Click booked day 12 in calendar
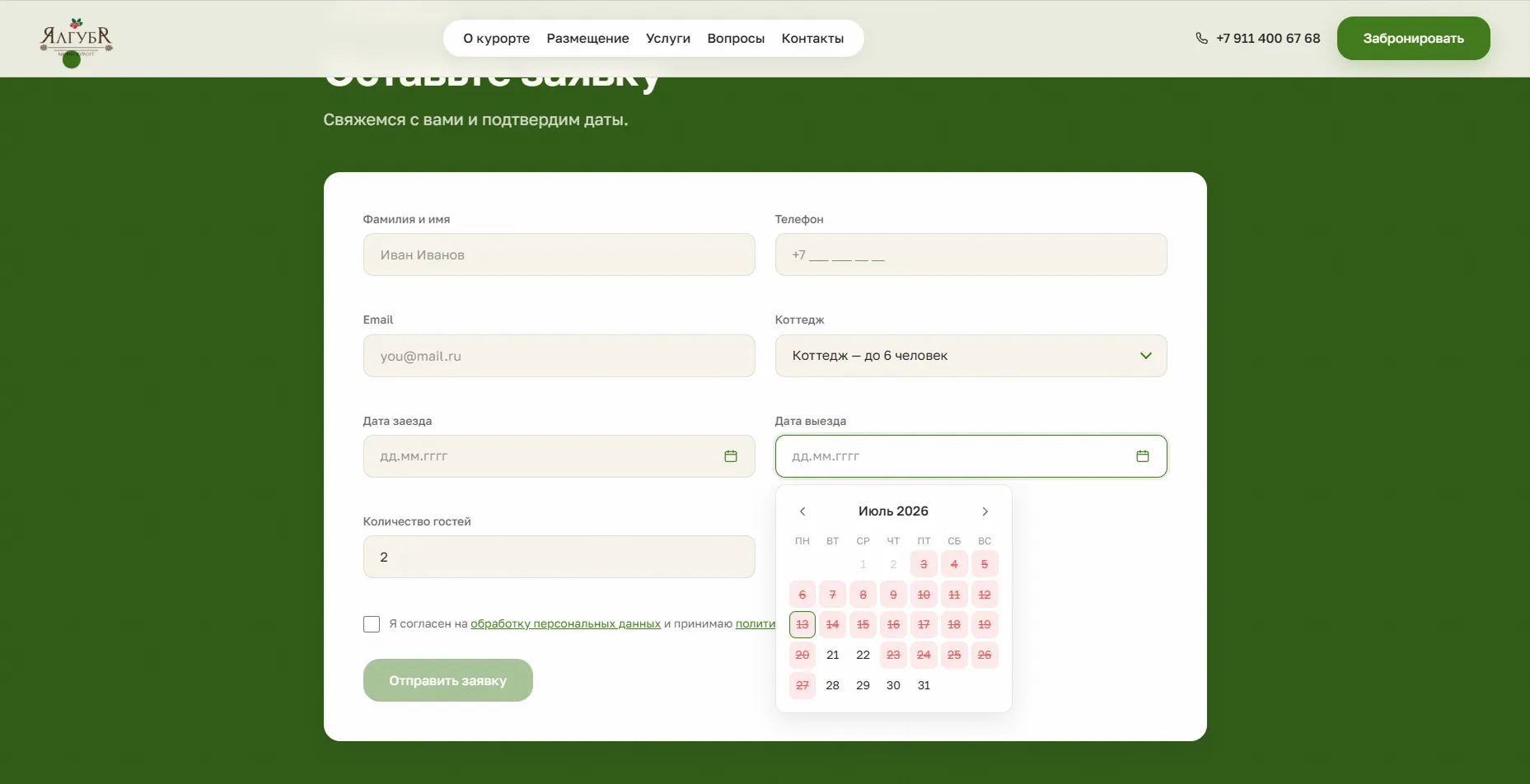Screen dimensions: 1530x784 pos(985,595)
